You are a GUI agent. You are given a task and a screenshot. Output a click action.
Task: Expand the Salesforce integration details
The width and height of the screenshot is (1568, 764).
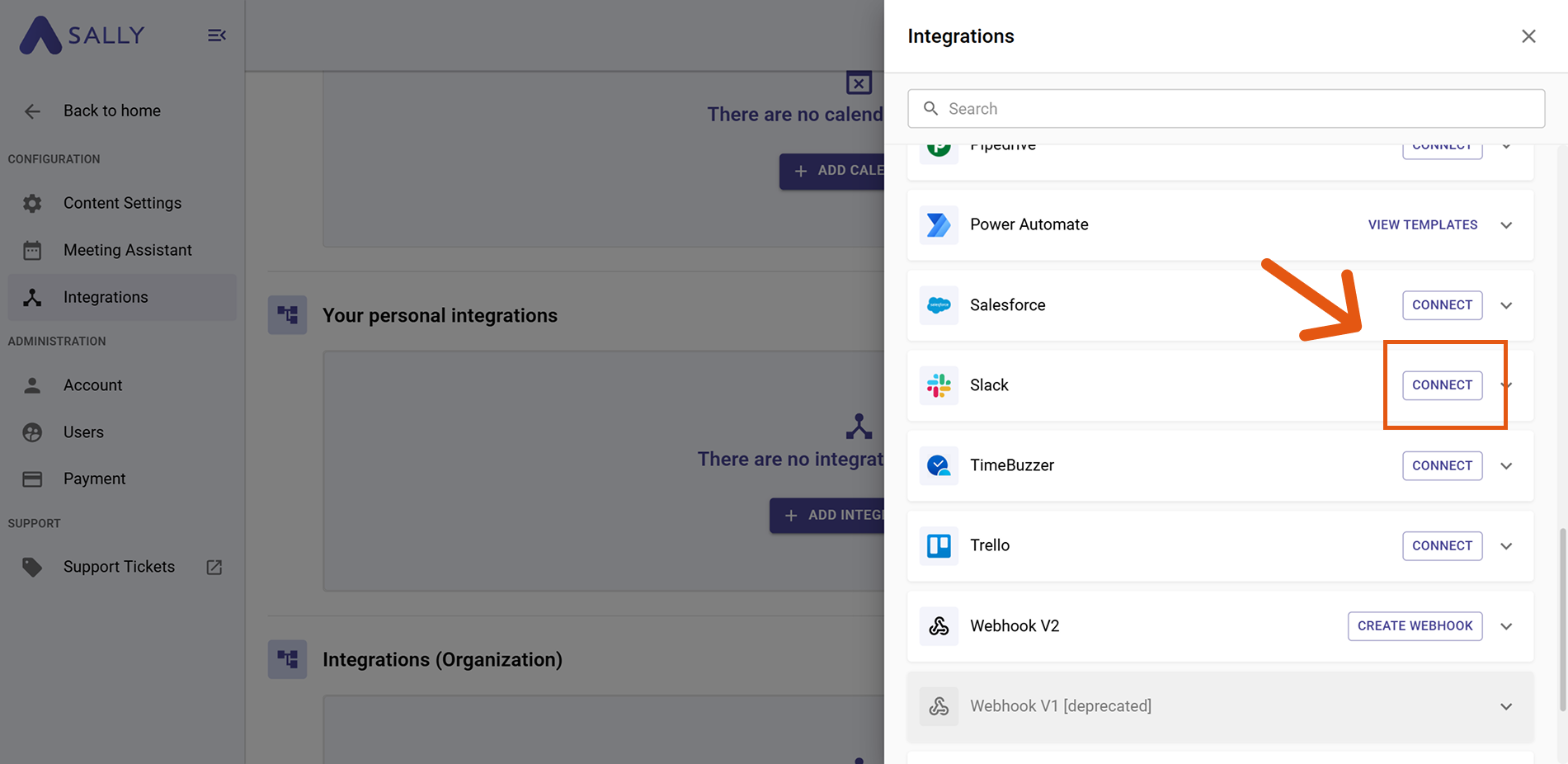tap(1506, 305)
